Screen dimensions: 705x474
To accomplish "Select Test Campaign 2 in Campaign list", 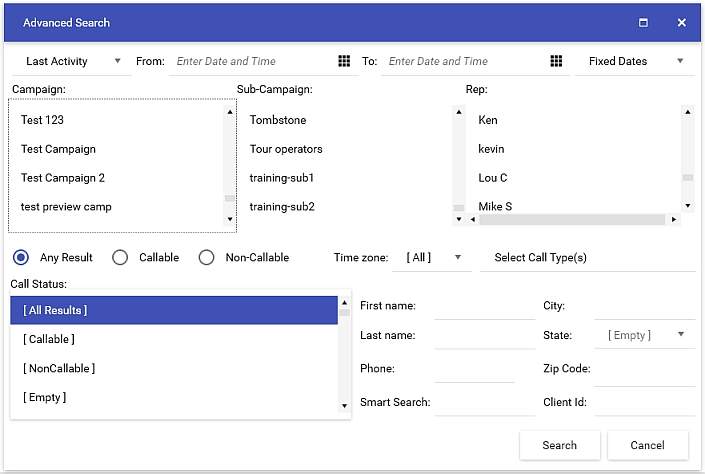I will tap(63, 178).
